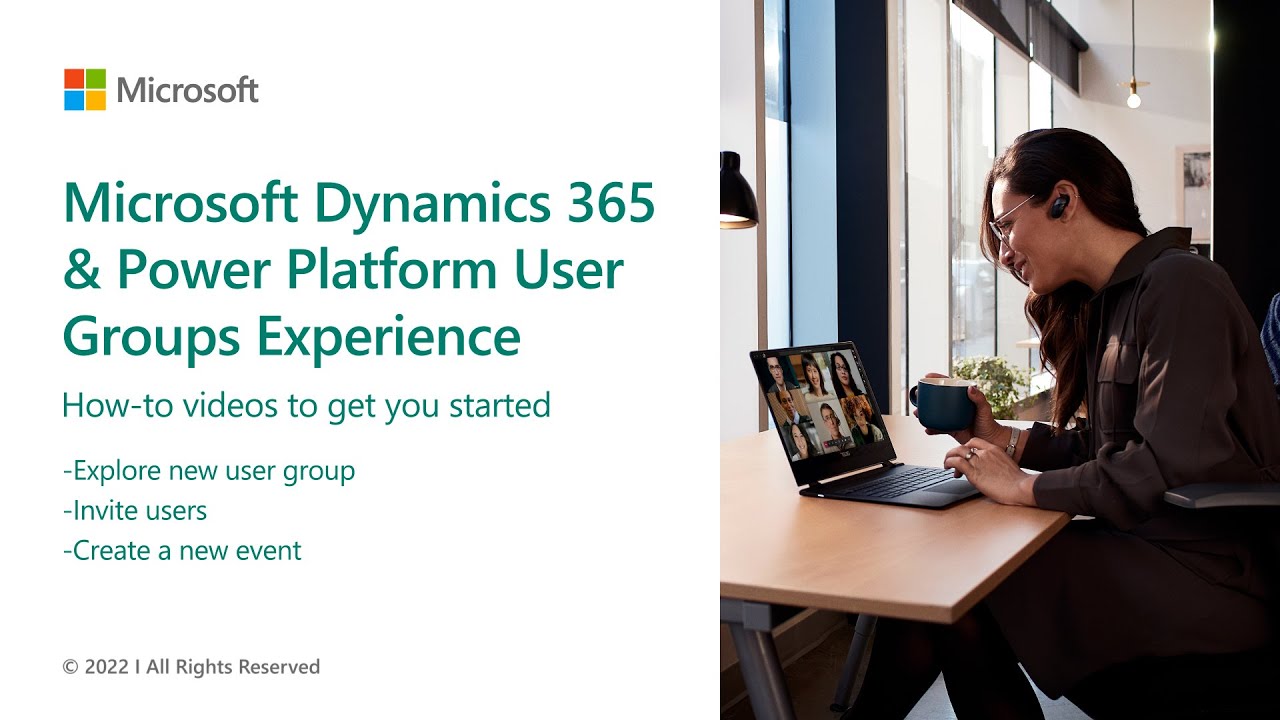This screenshot has width=1280, height=720.
Task: Click the "-Explore new user group" line
Action: coord(209,470)
